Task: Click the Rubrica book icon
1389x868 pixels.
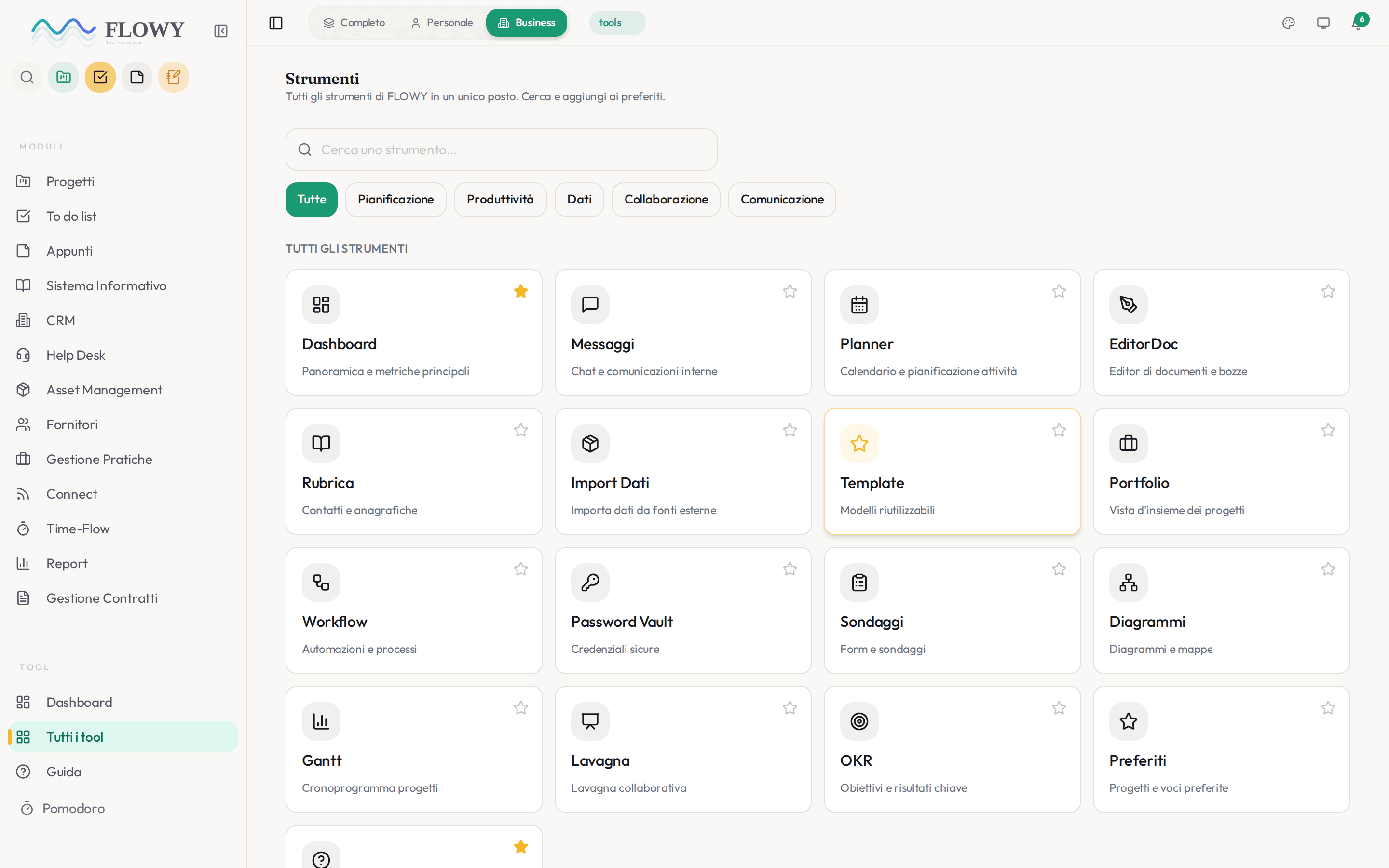Action: (x=321, y=443)
